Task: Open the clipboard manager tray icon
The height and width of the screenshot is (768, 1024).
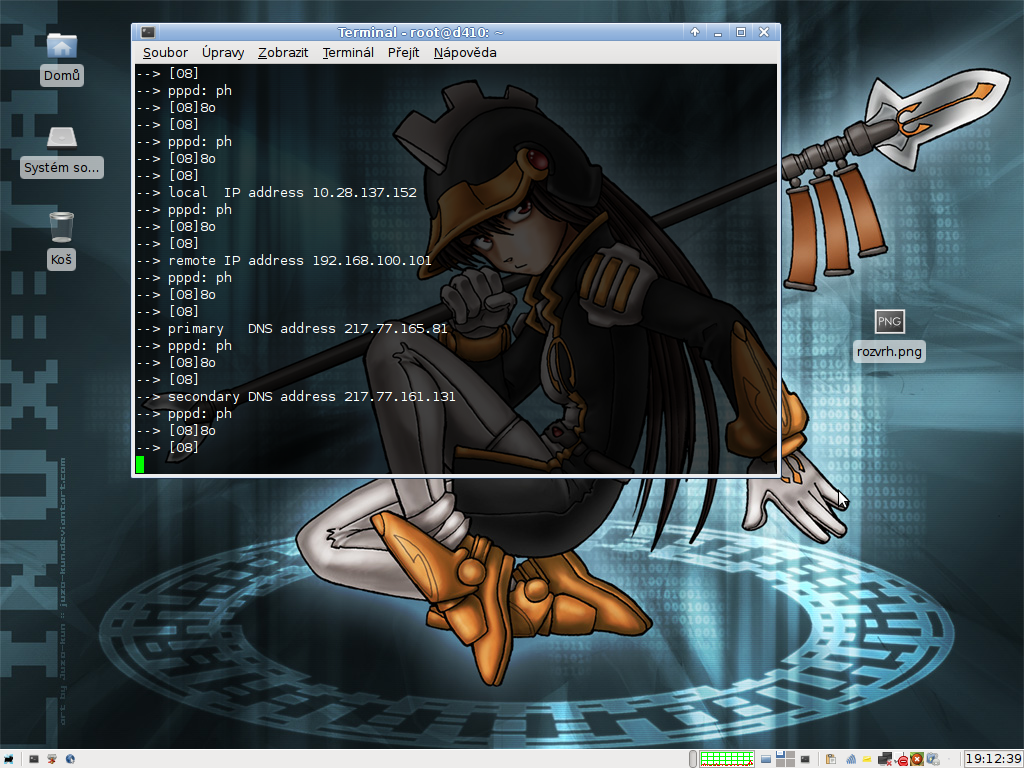Action: tap(831, 759)
